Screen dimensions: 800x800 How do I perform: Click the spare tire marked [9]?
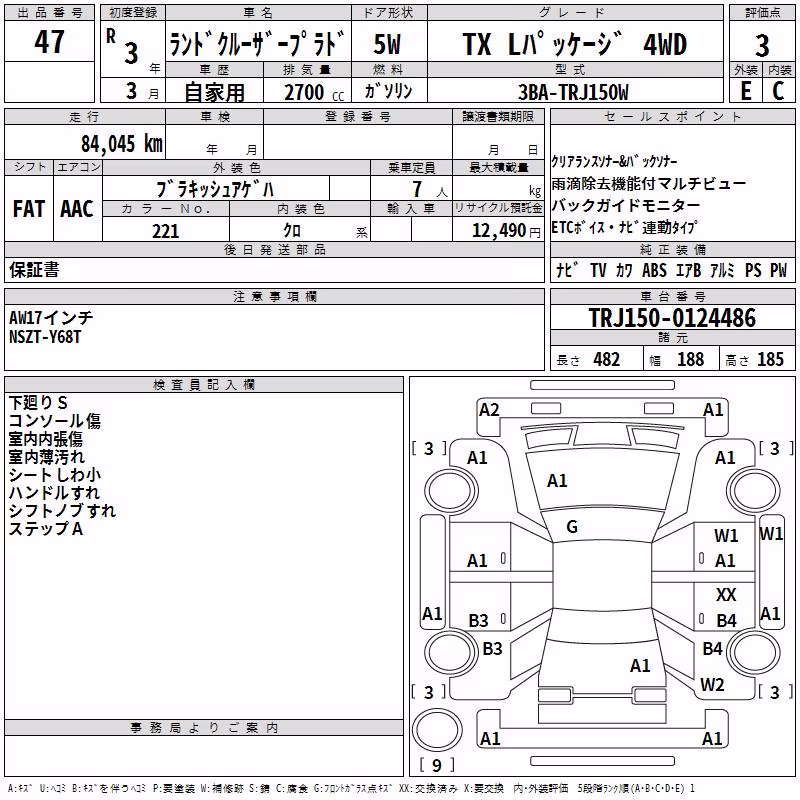pos(437,730)
